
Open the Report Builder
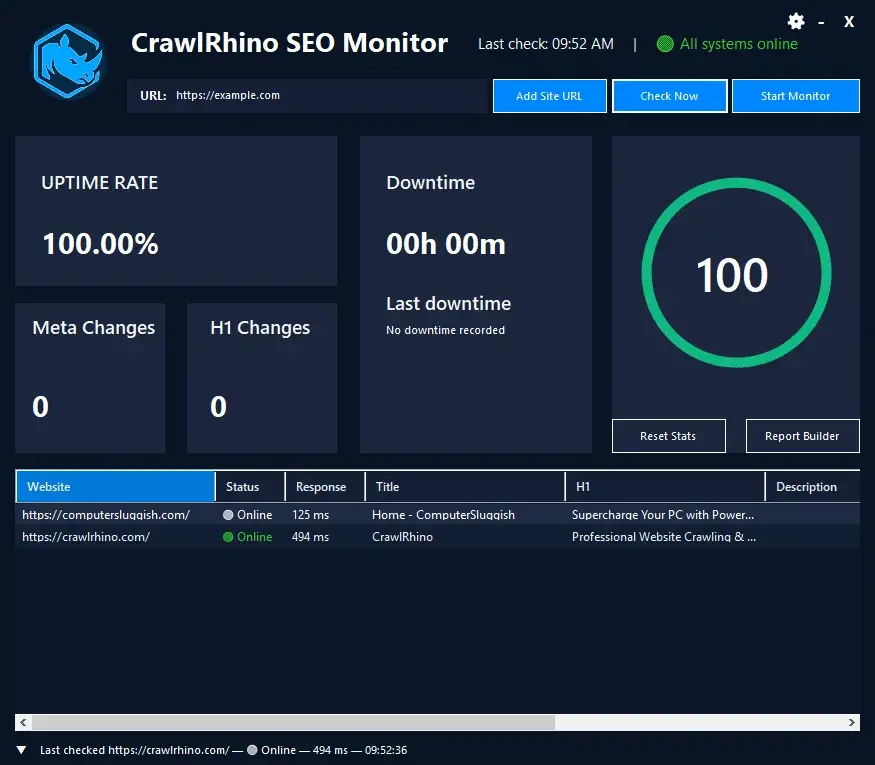click(x=802, y=436)
